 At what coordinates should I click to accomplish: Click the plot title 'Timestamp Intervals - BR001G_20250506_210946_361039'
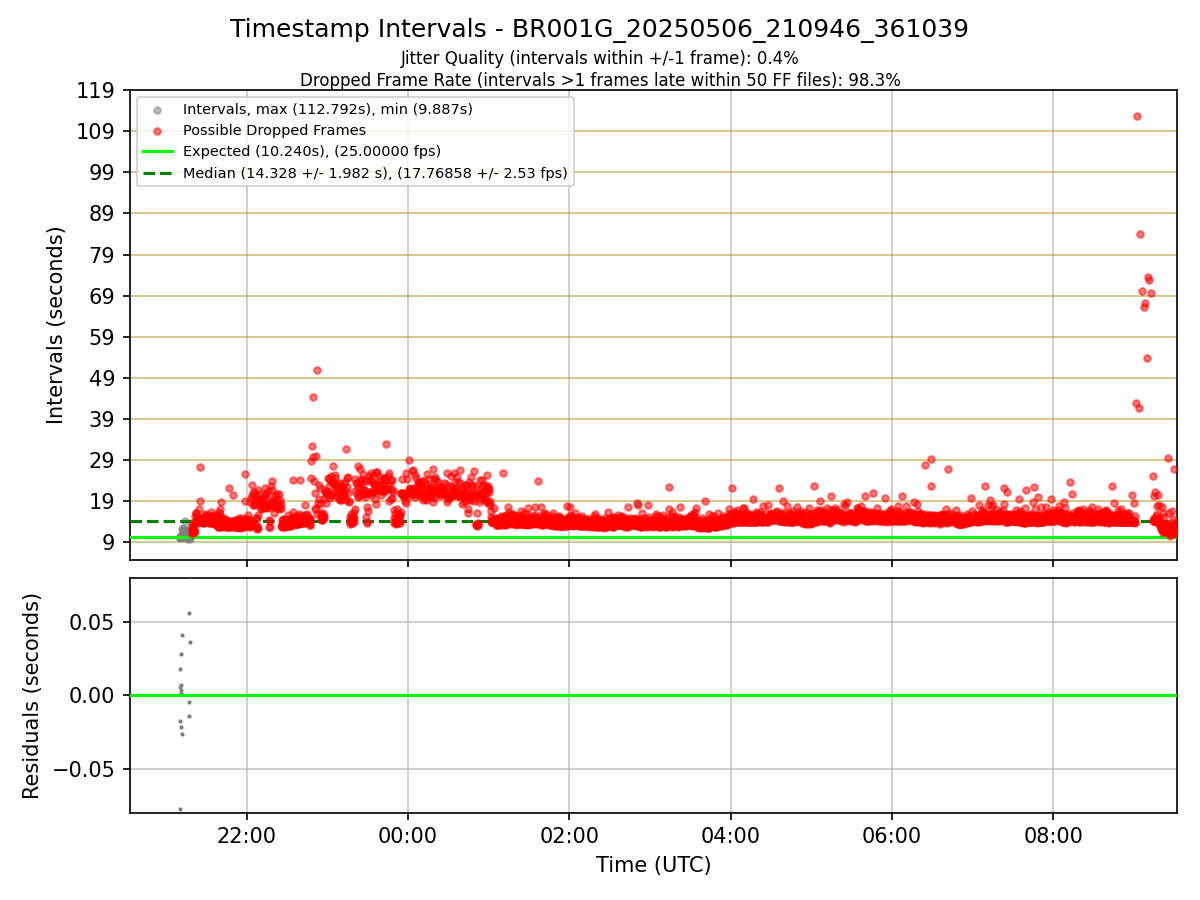(599, 29)
